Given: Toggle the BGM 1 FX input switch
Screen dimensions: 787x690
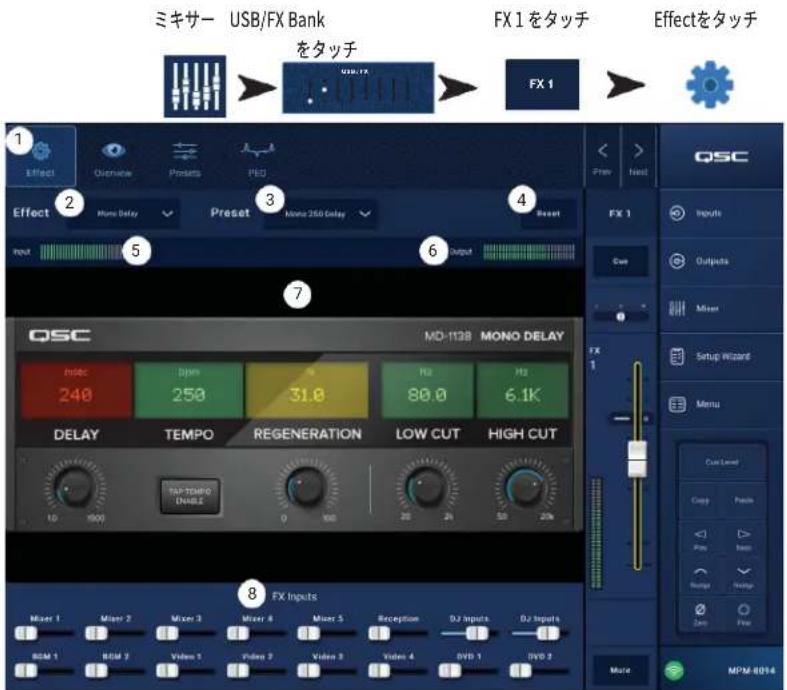Looking at the screenshot, I should pos(44,670).
